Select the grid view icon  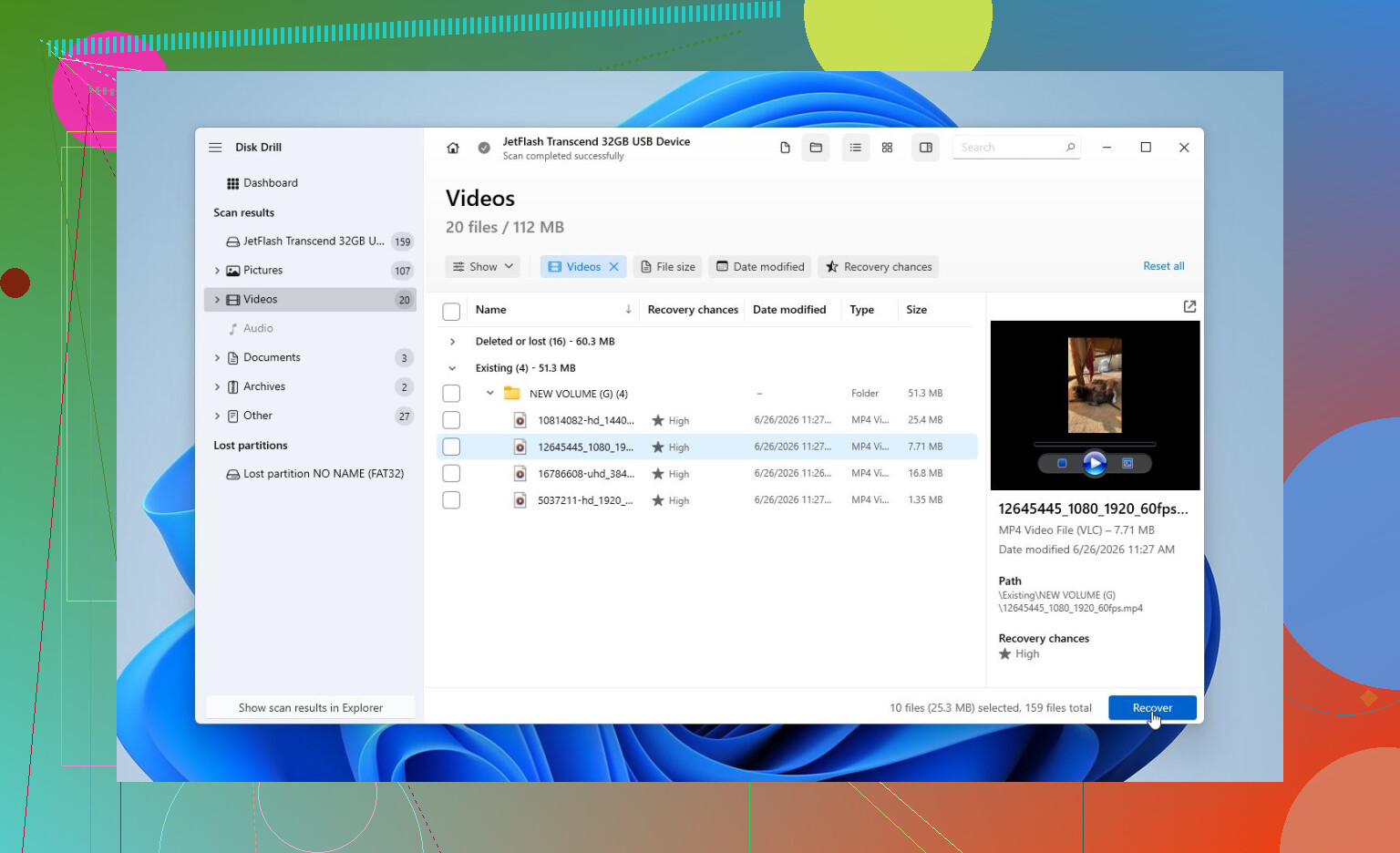click(x=887, y=148)
